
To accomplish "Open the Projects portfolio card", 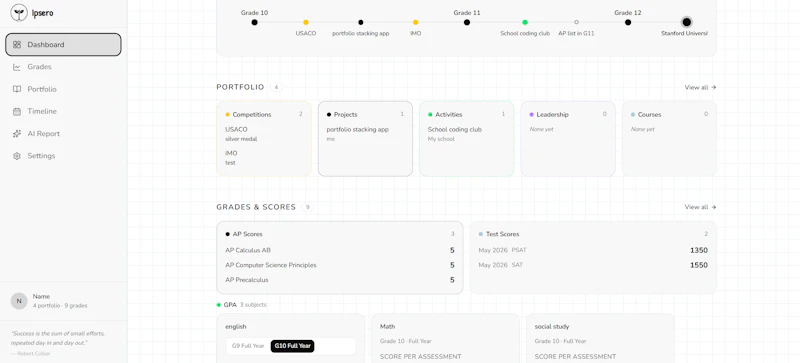I will 365,139.
